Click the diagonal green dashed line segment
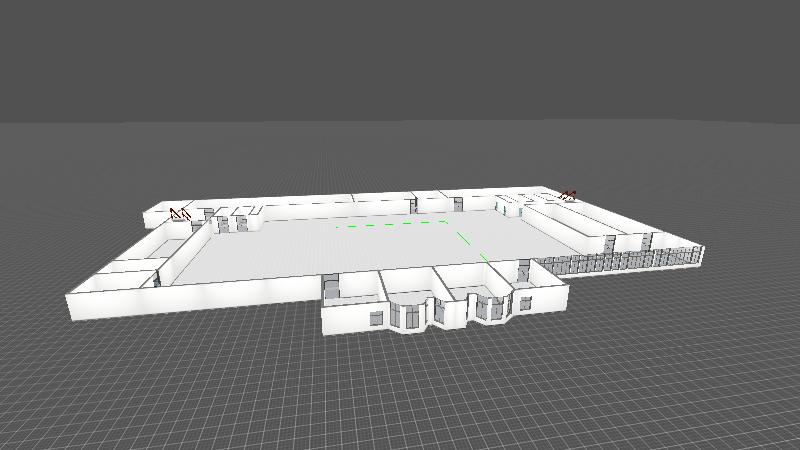The height and width of the screenshot is (450, 800). 470,242
